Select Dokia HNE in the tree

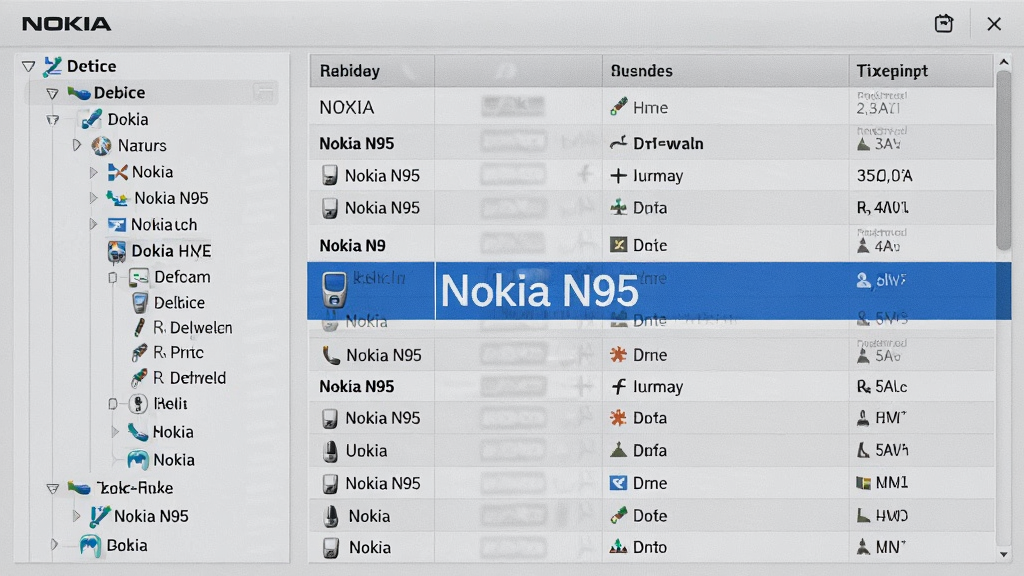171,251
